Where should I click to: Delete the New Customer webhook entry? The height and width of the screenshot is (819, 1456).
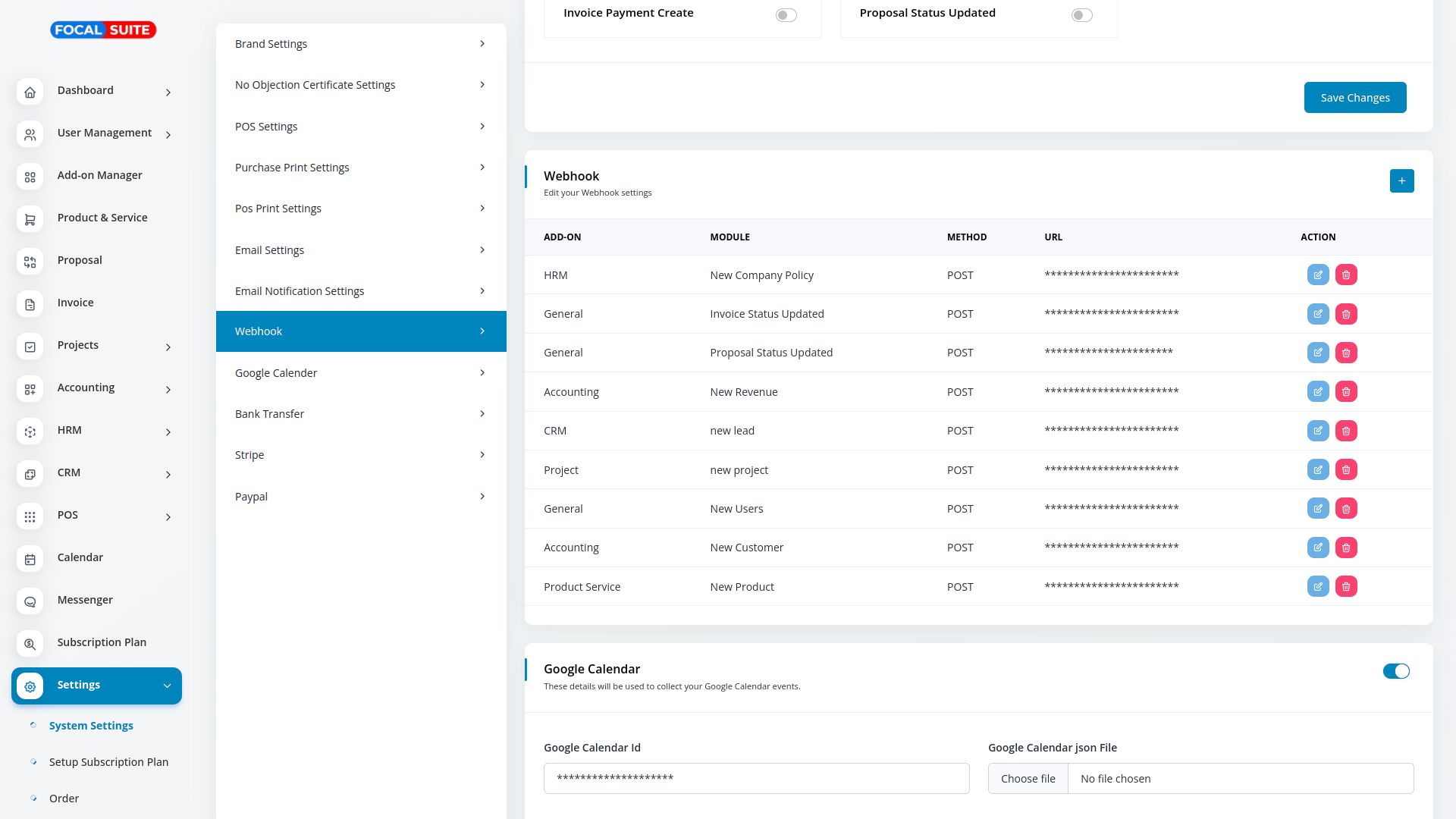[1346, 548]
